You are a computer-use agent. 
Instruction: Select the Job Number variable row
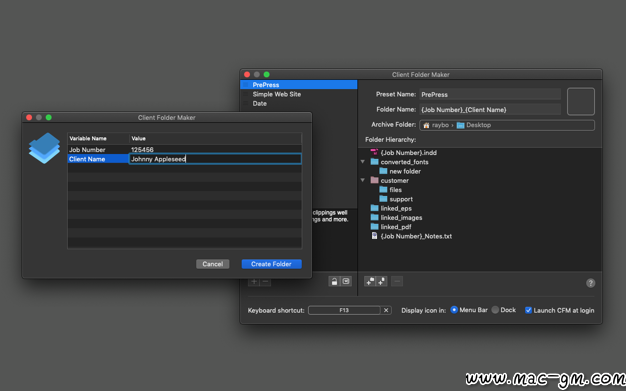[x=184, y=150]
